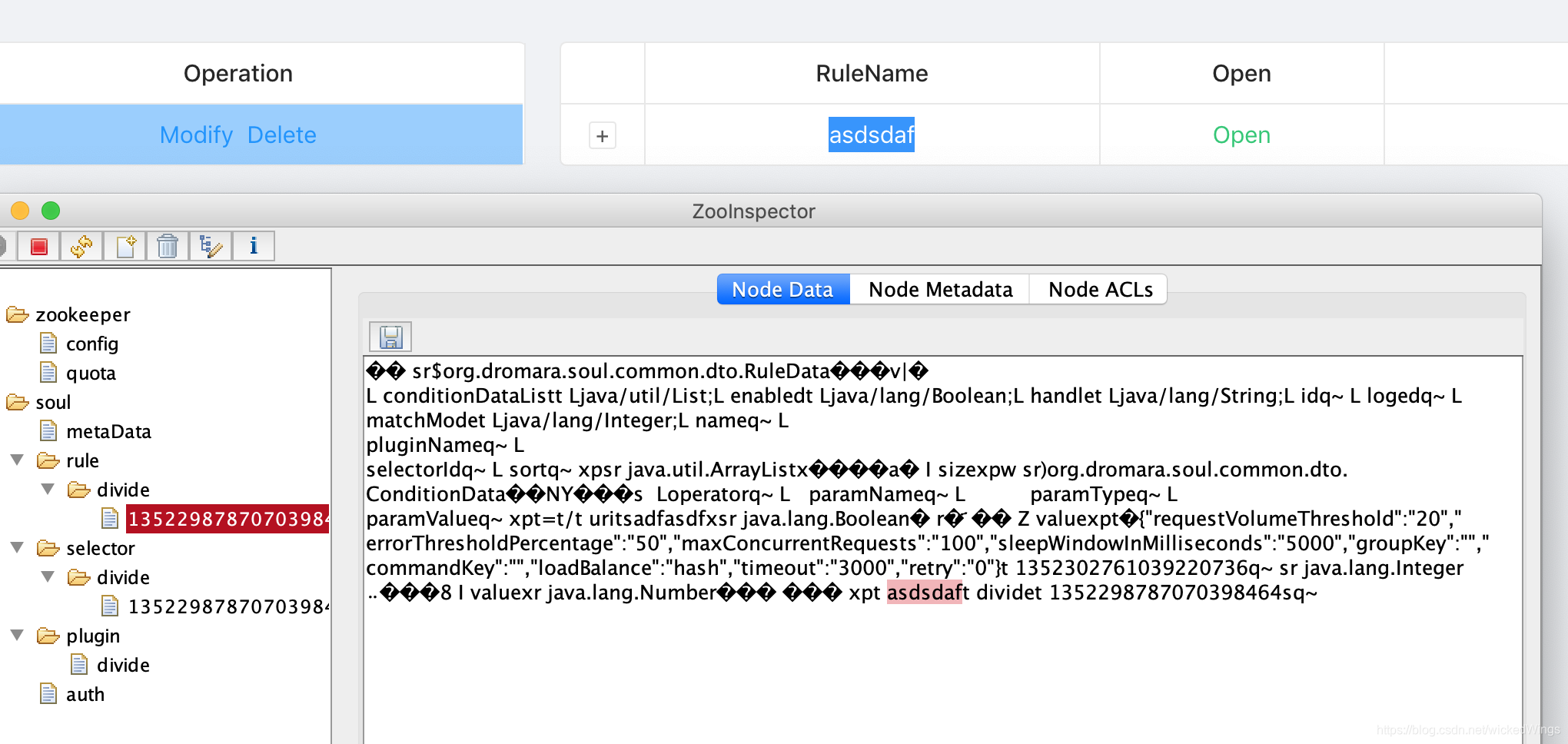Collapse divide under rule
This screenshot has width=1568, height=744.
pos(48,489)
